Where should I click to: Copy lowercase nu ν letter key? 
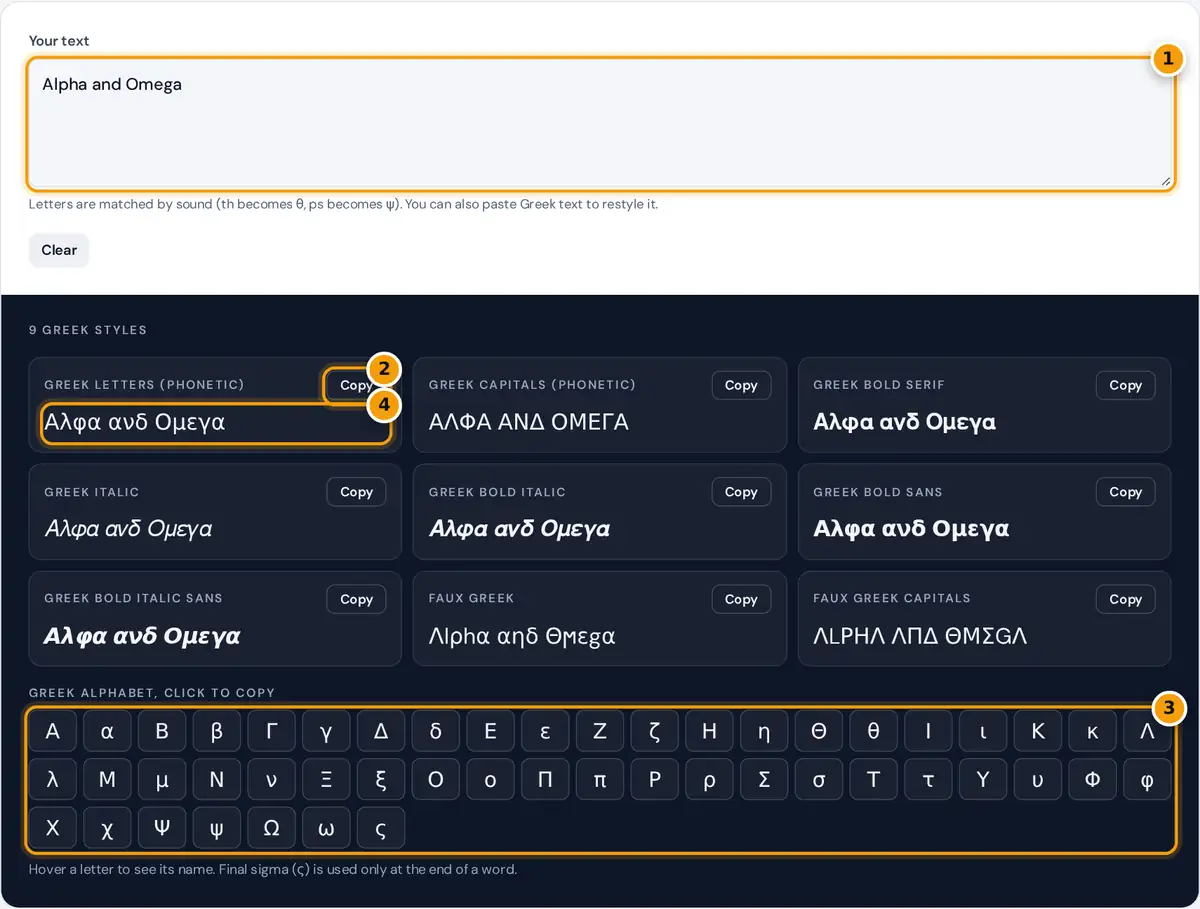coord(271,780)
